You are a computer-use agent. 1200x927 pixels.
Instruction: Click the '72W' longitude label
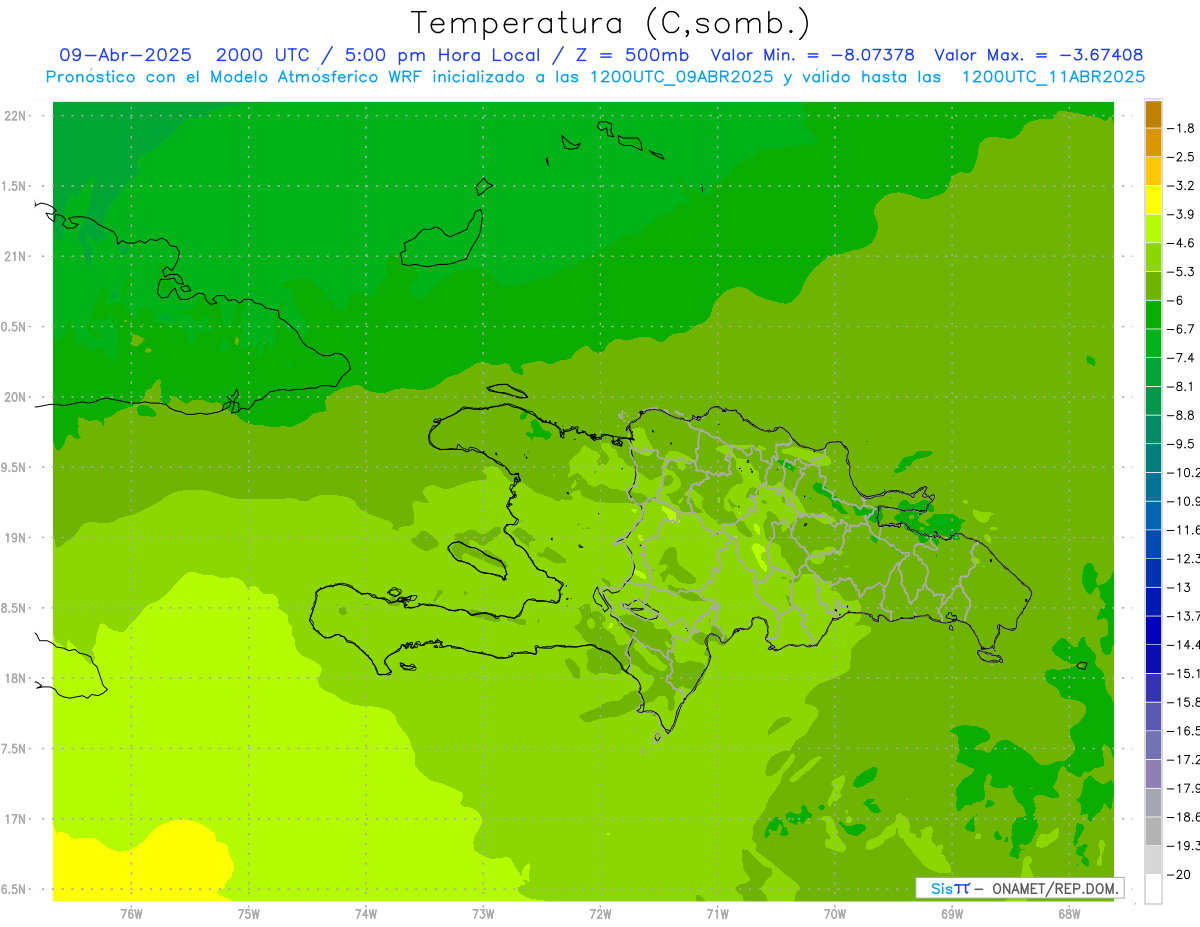point(600,913)
